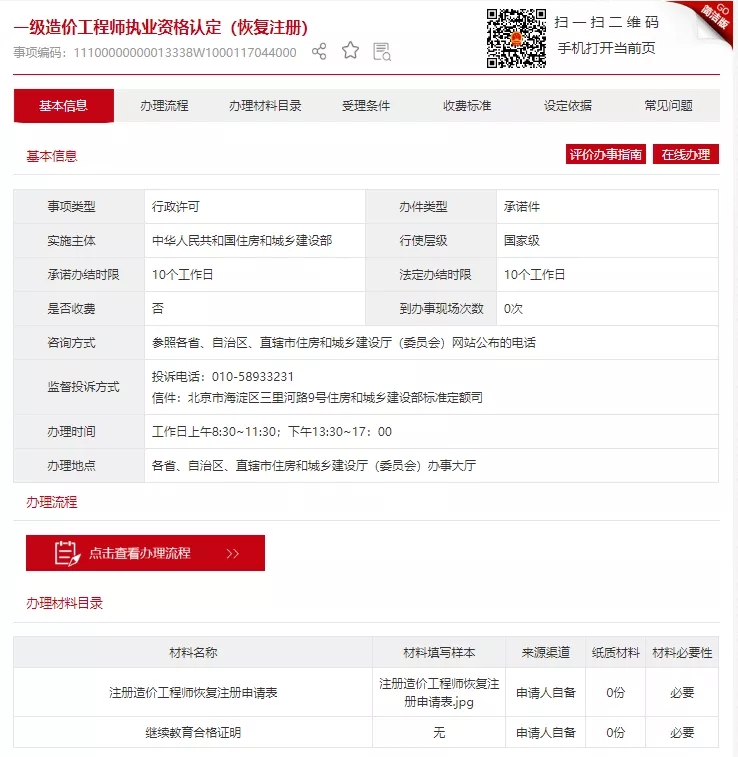Click the double chevron arrow on process button

coord(233,553)
